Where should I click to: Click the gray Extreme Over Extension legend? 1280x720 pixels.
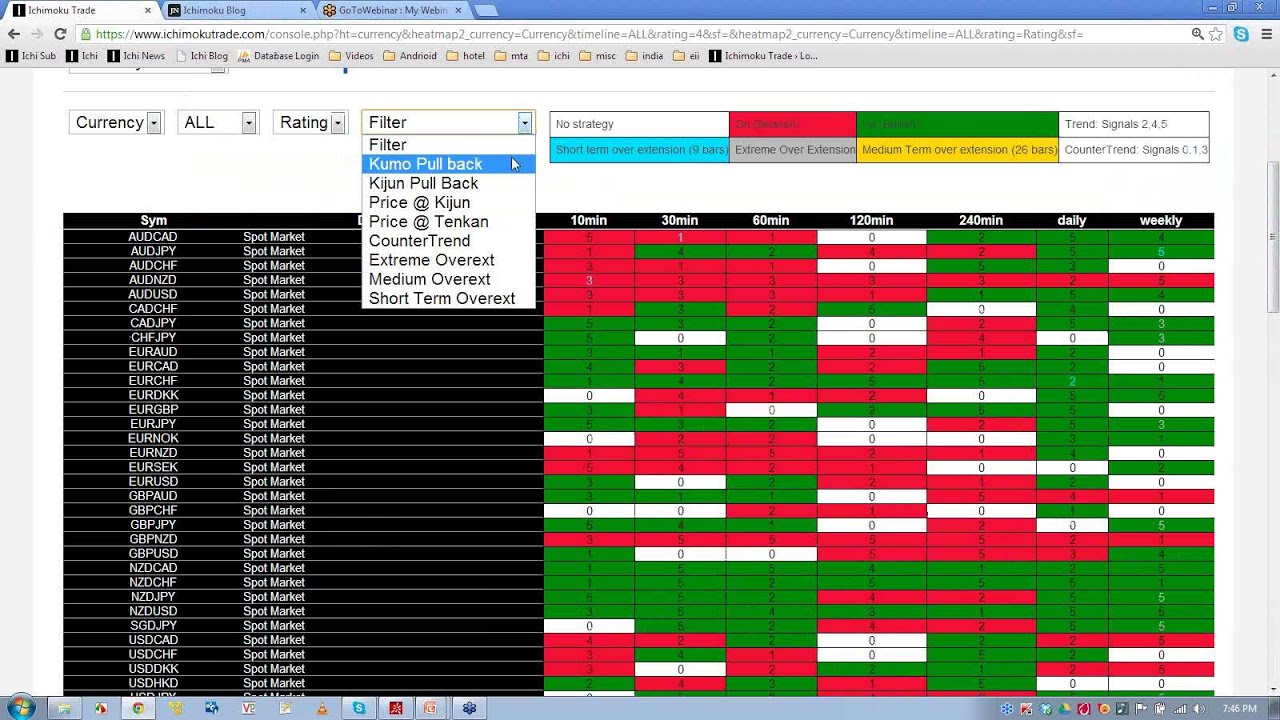[x=793, y=150]
